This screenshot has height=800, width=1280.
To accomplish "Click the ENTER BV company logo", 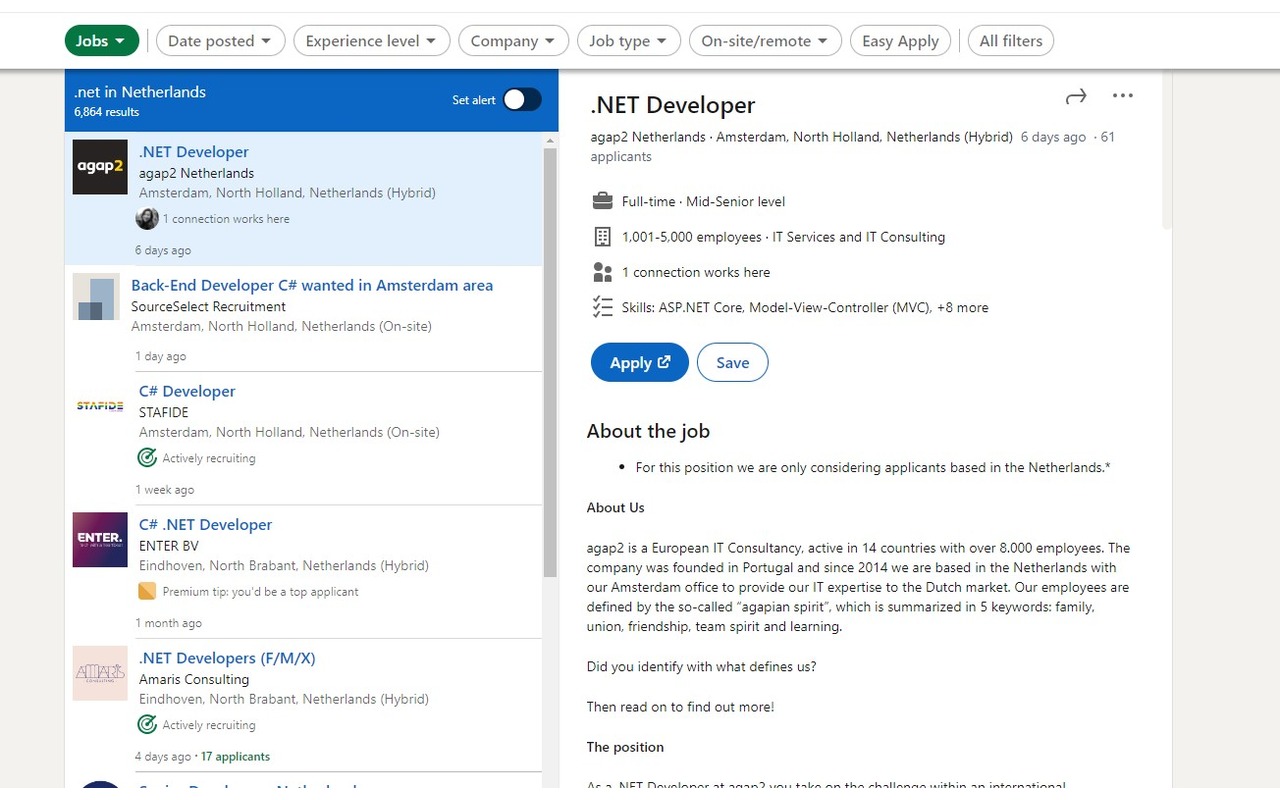I will coord(99,539).
